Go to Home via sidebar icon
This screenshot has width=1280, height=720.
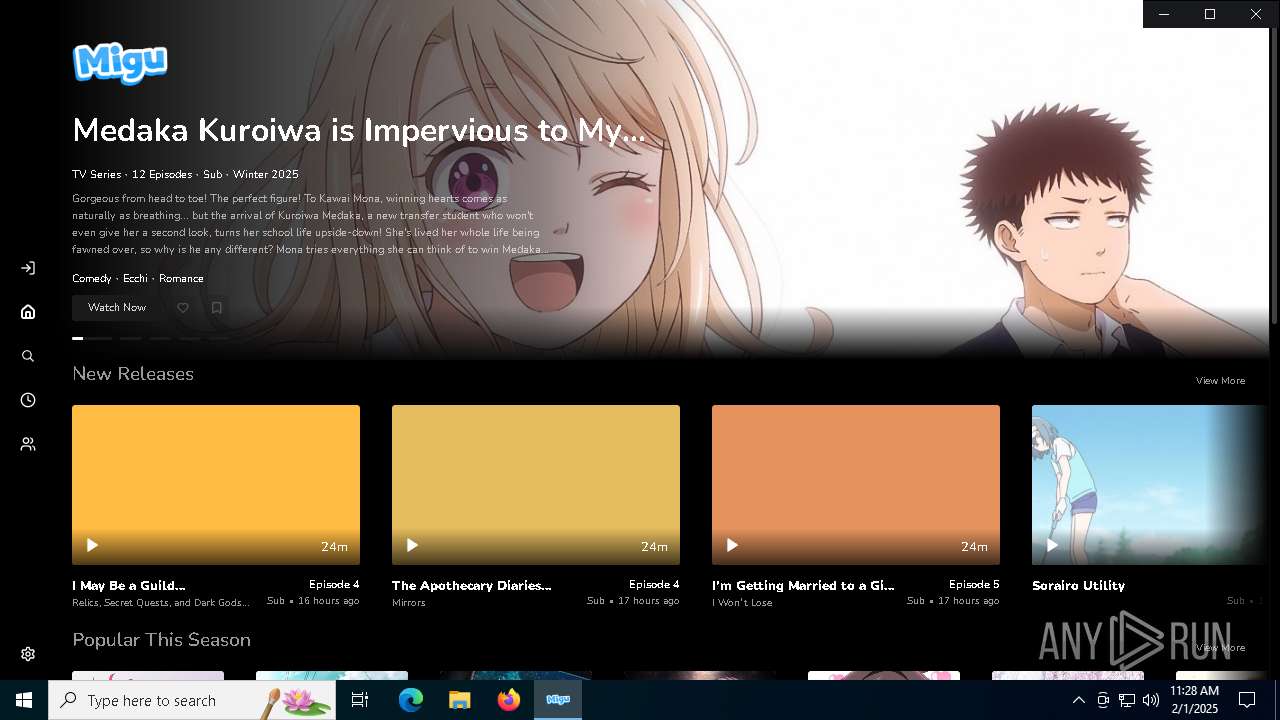[x=28, y=312]
